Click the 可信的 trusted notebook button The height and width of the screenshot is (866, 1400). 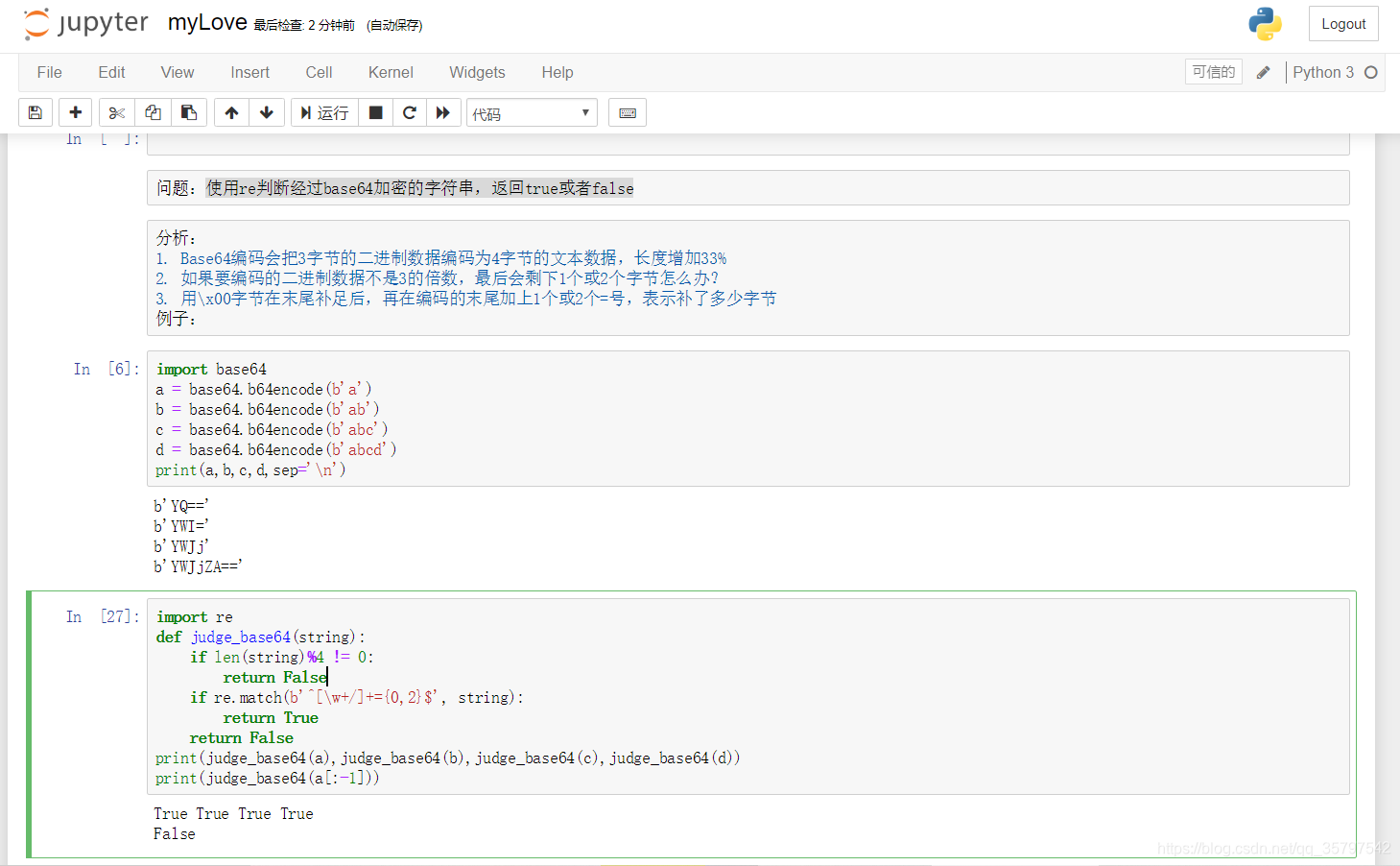tap(1214, 72)
